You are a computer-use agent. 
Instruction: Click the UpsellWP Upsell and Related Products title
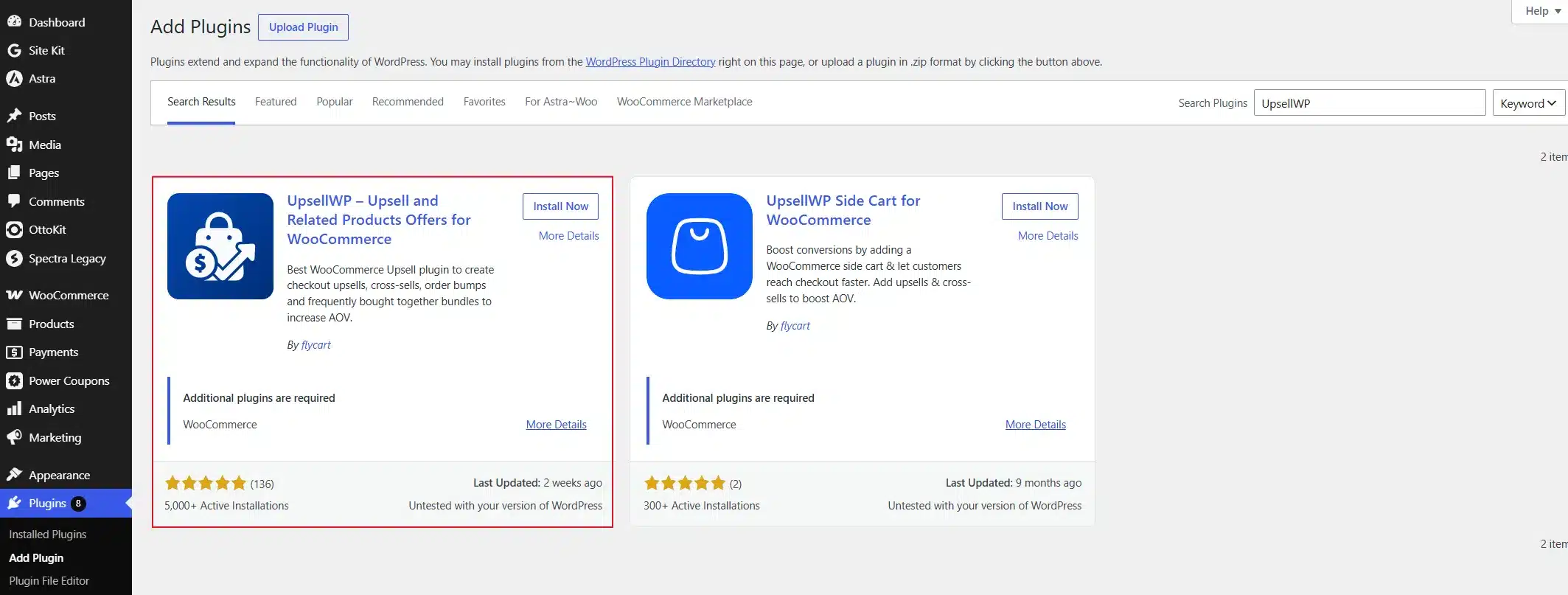[x=379, y=220]
